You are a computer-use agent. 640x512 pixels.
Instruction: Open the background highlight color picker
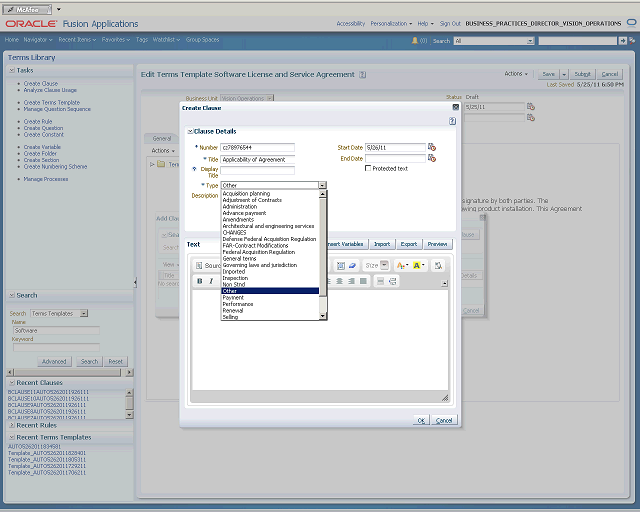pos(419,266)
